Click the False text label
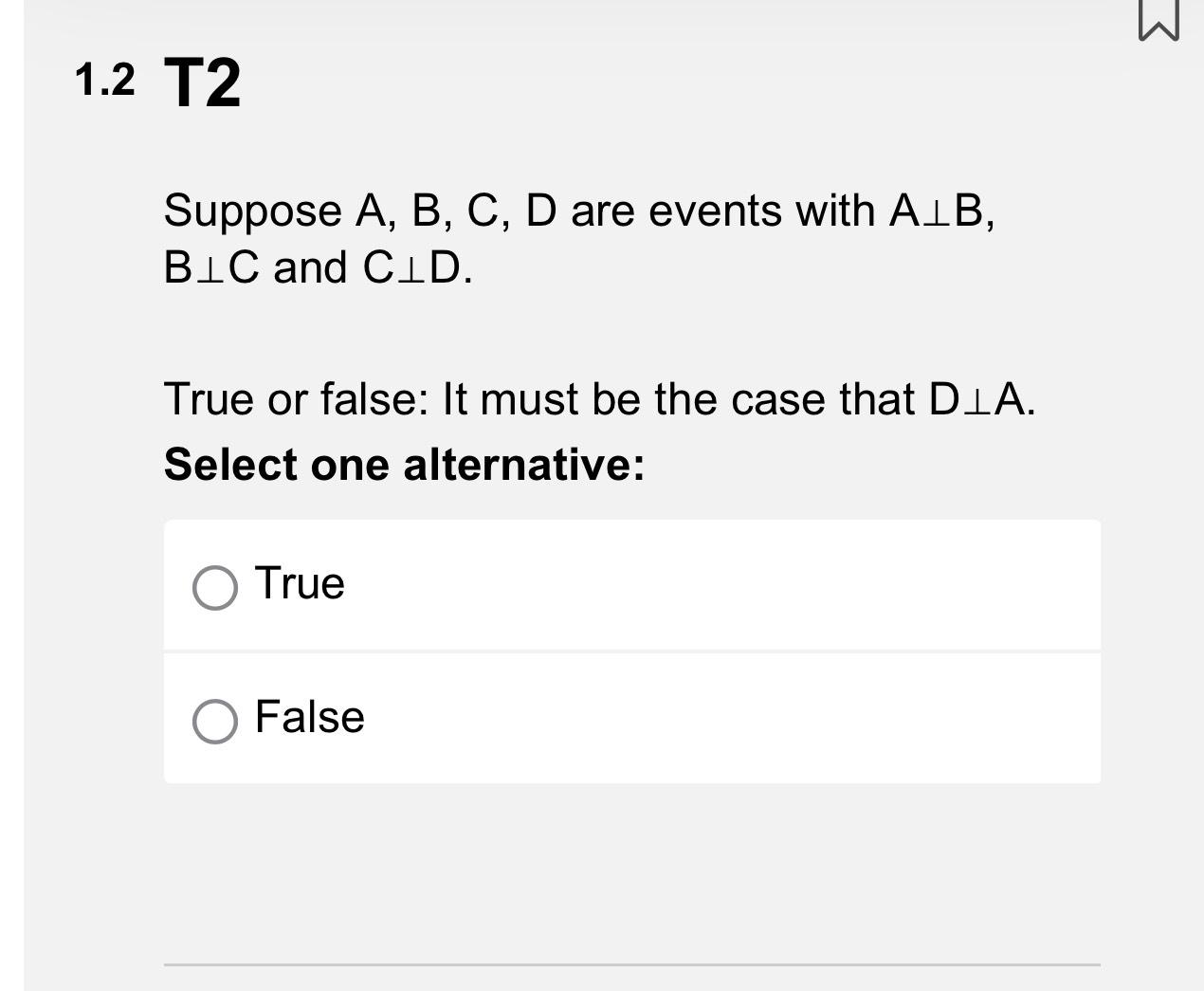Viewport: 1204px width, 991px height. [x=310, y=718]
